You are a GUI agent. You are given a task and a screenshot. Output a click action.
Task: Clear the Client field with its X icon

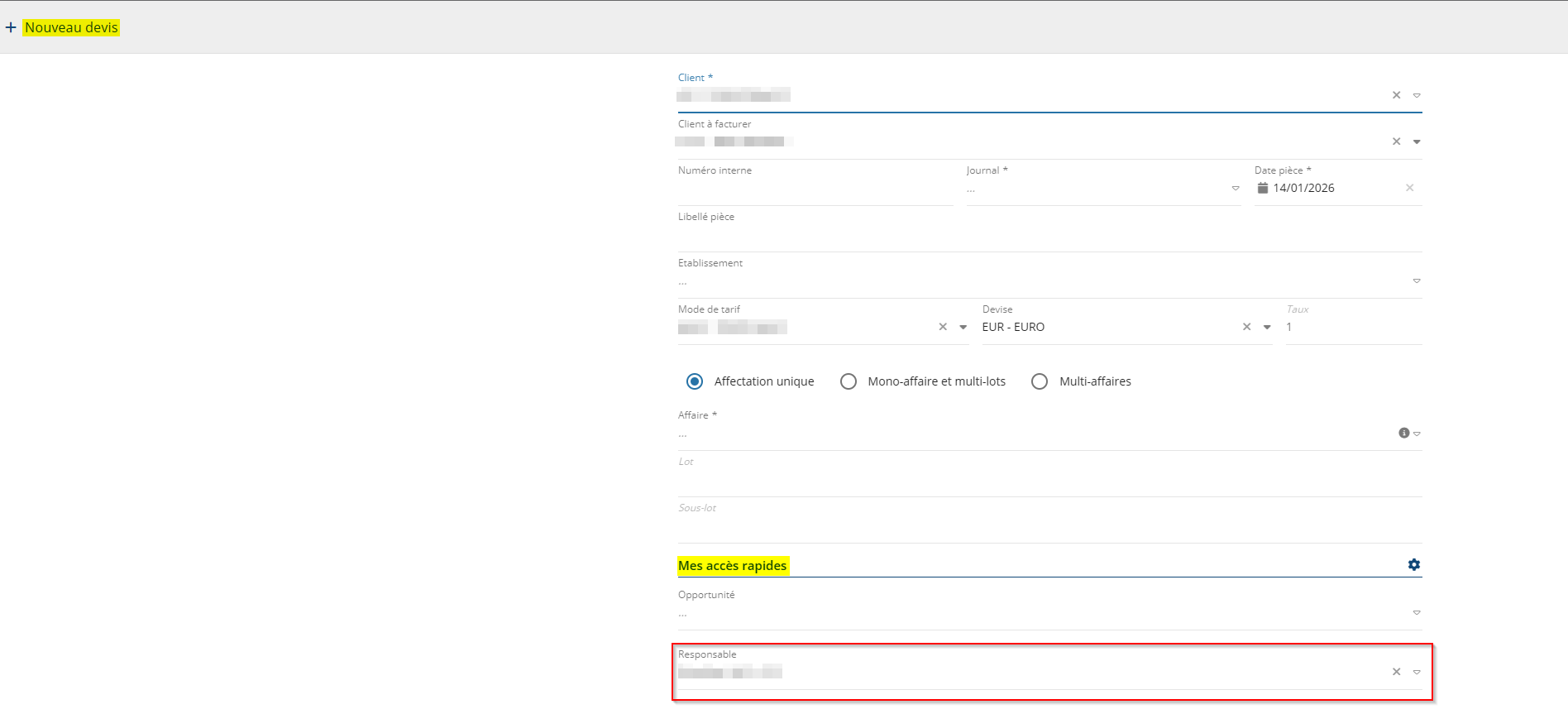(x=1396, y=95)
